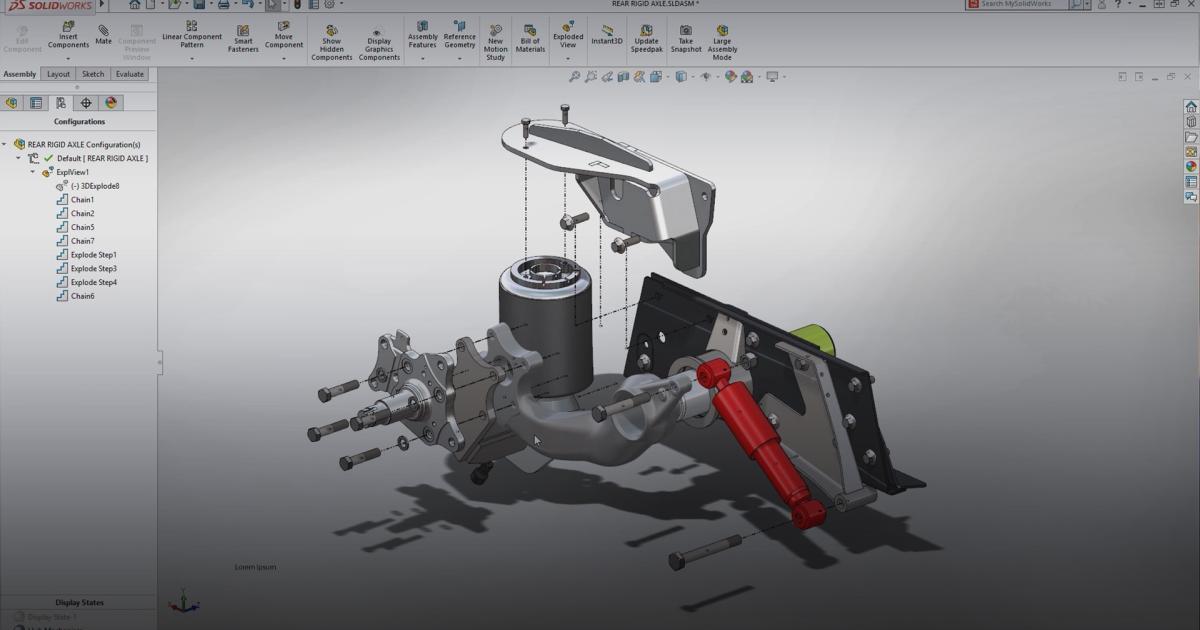
Task: Switch to the Sketch tab
Action: pos(93,74)
